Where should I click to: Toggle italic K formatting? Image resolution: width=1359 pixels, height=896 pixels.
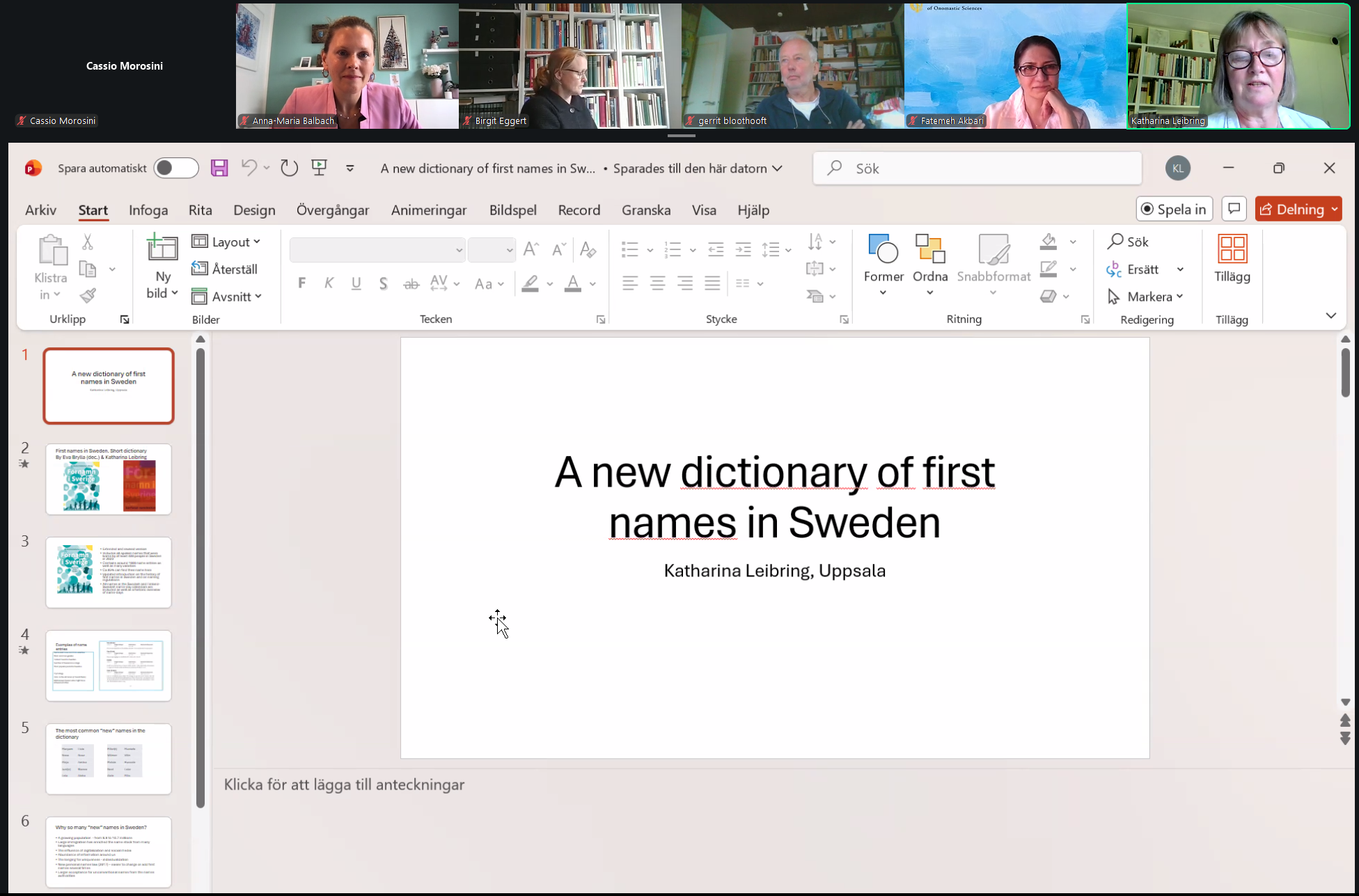[x=329, y=283]
